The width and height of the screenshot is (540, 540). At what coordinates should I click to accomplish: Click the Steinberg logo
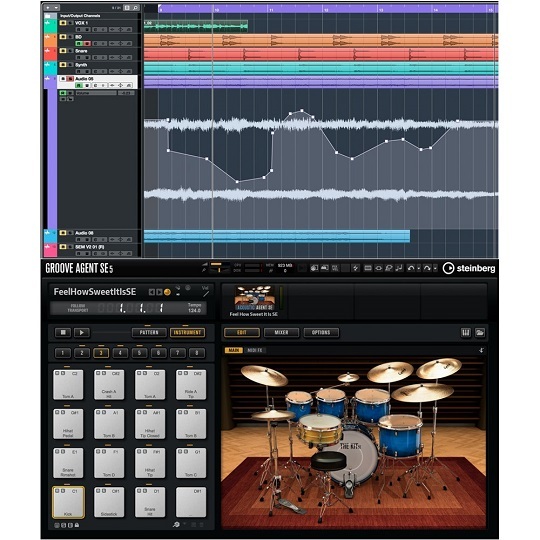point(469,268)
